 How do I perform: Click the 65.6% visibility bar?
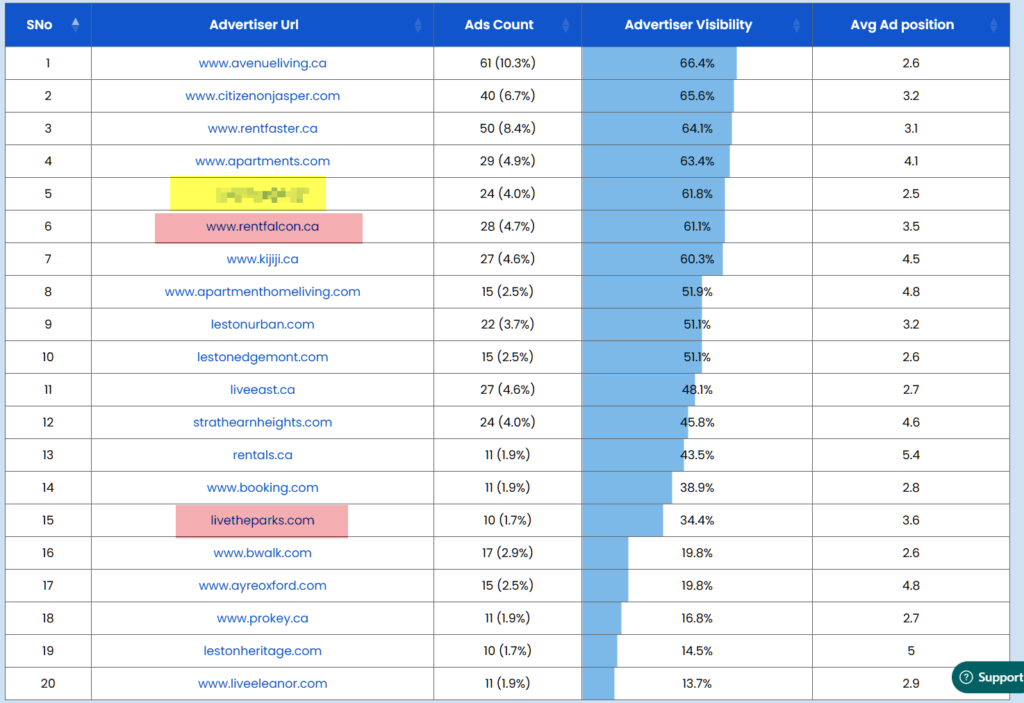[658, 96]
